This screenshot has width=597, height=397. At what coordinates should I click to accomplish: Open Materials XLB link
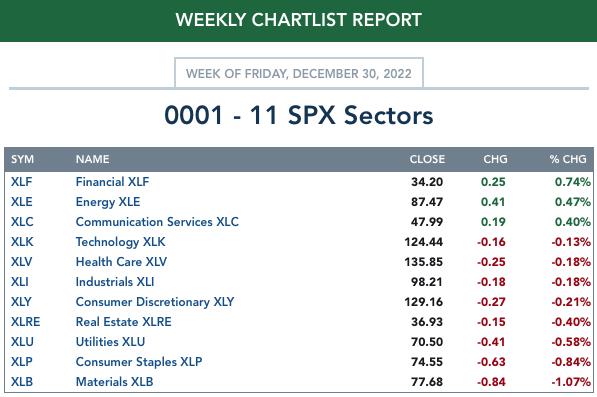[x=115, y=382]
